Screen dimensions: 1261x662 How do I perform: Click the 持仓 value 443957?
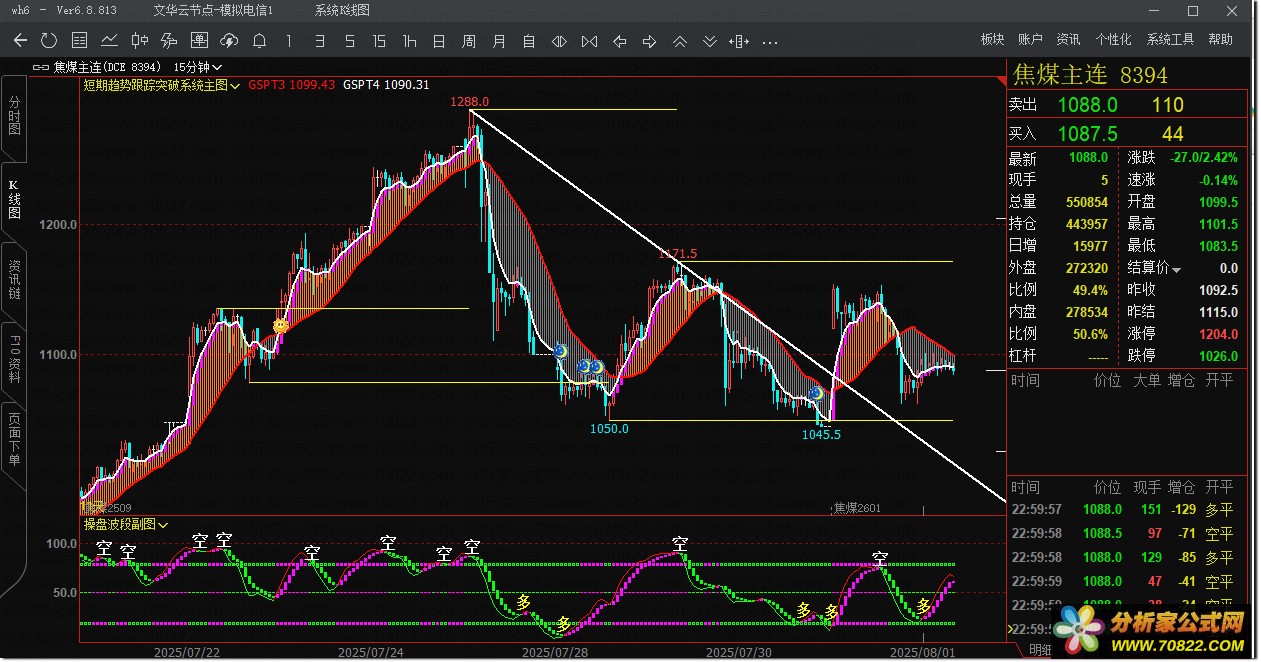click(1087, 224)
